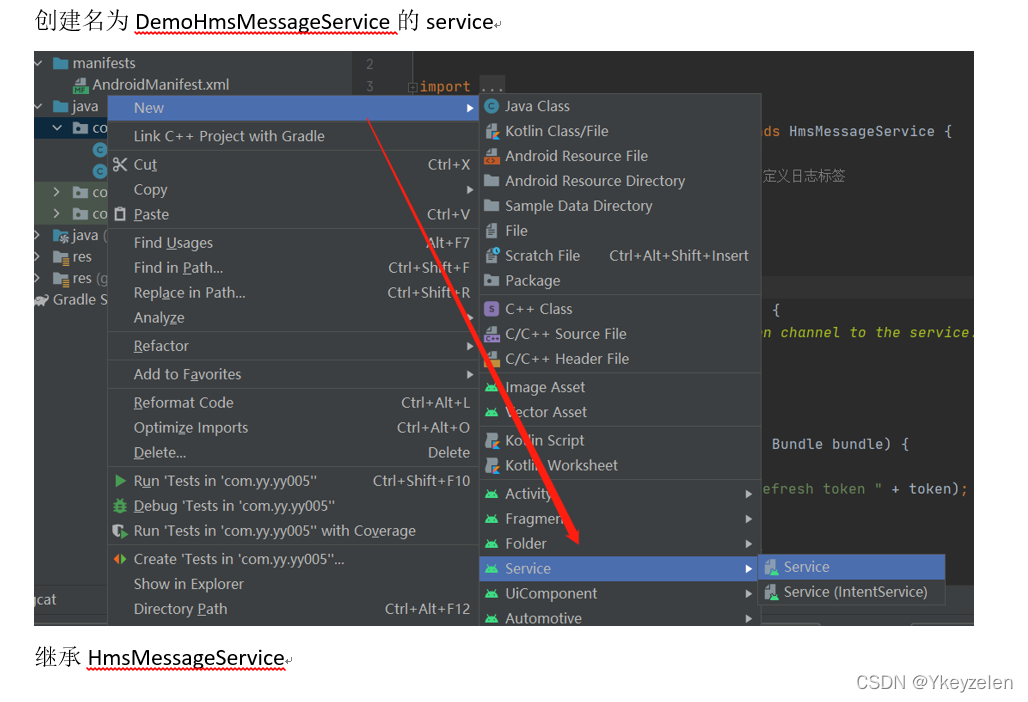Choose Find in Path... entry
The height and width of the screenshot is (702, 1028).
point(293,267)
